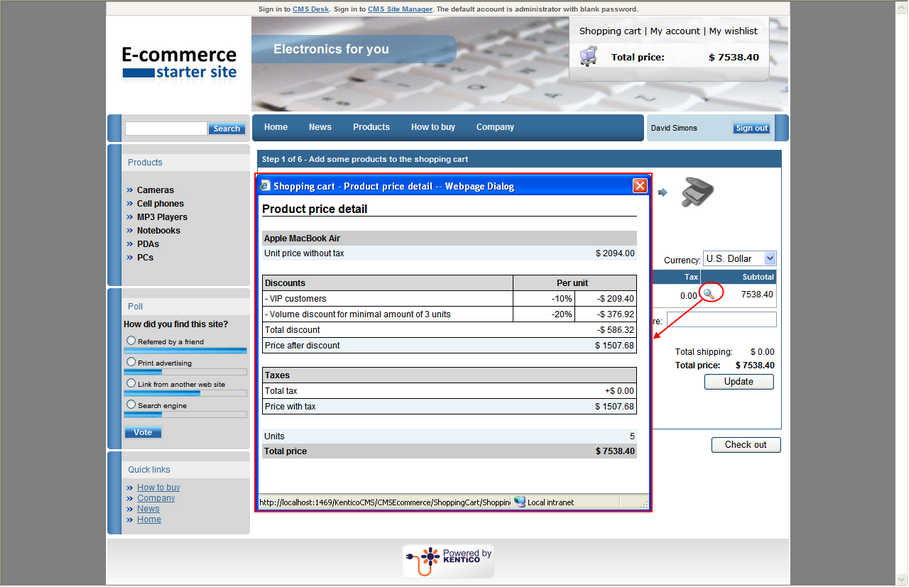The width and height of the screenshot is (909, 587).
Task: Click the Search button
Action: click(227, 129)
